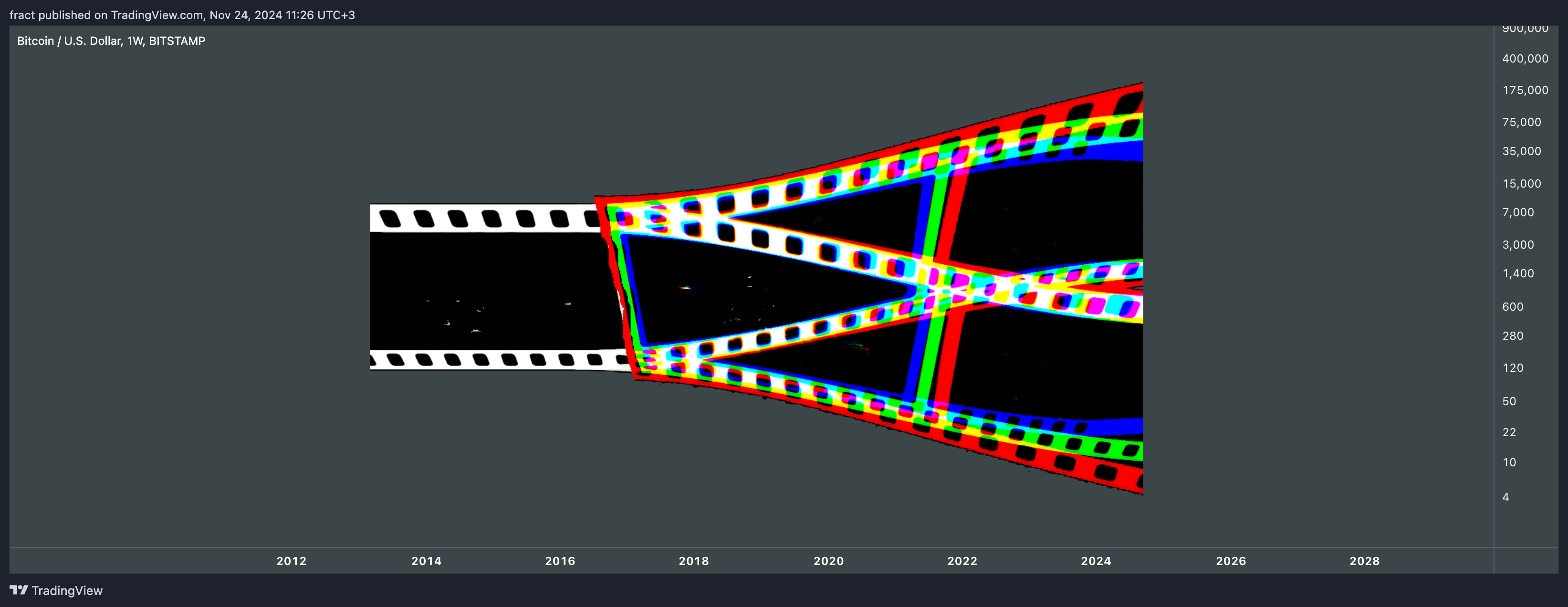Click the 400,000 price axis label

(1525, 58)
